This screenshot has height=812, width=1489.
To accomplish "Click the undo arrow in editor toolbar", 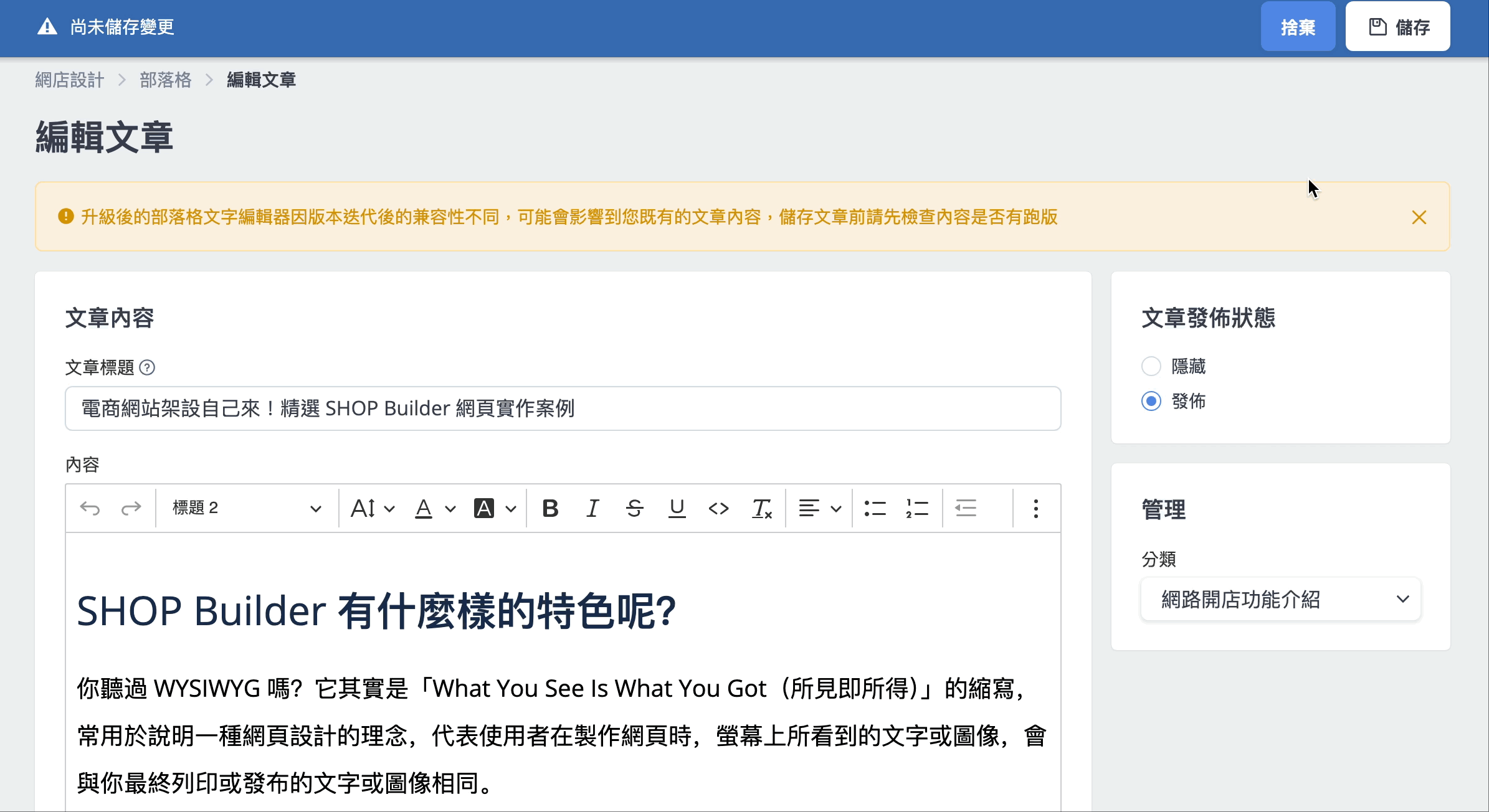I will pos(90,509).
